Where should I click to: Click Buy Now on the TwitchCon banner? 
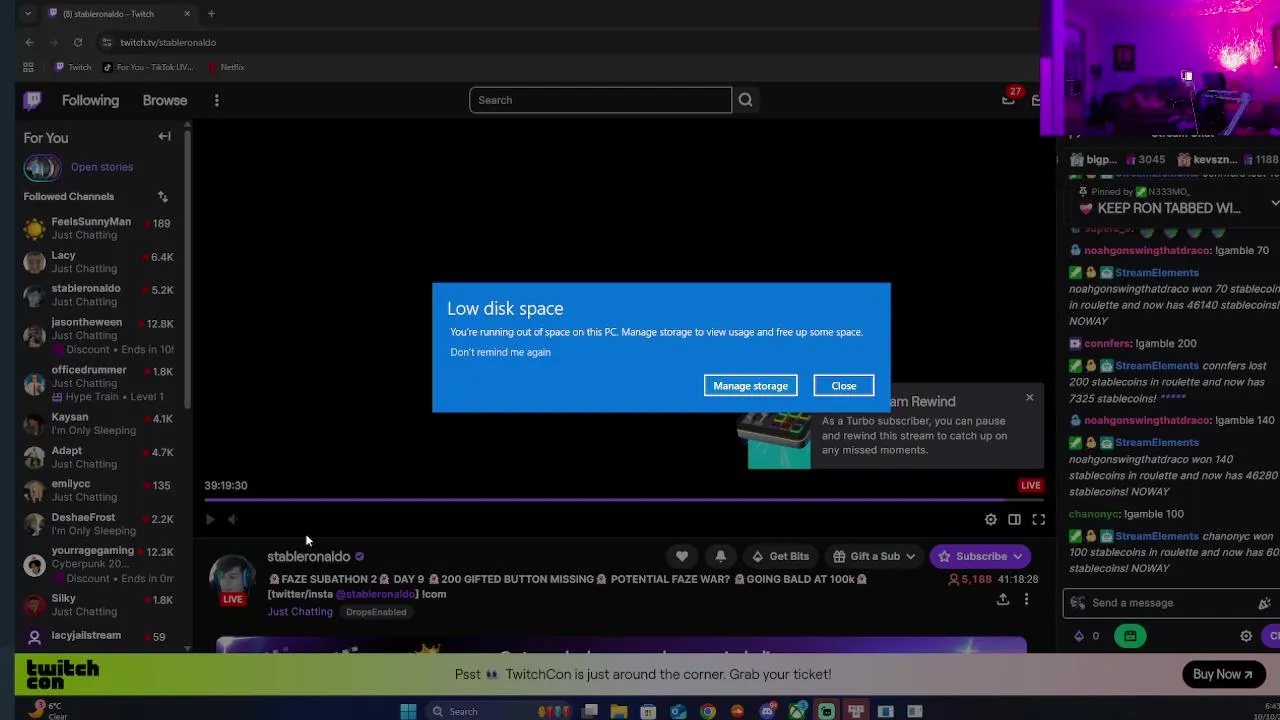click(1222, 674)
